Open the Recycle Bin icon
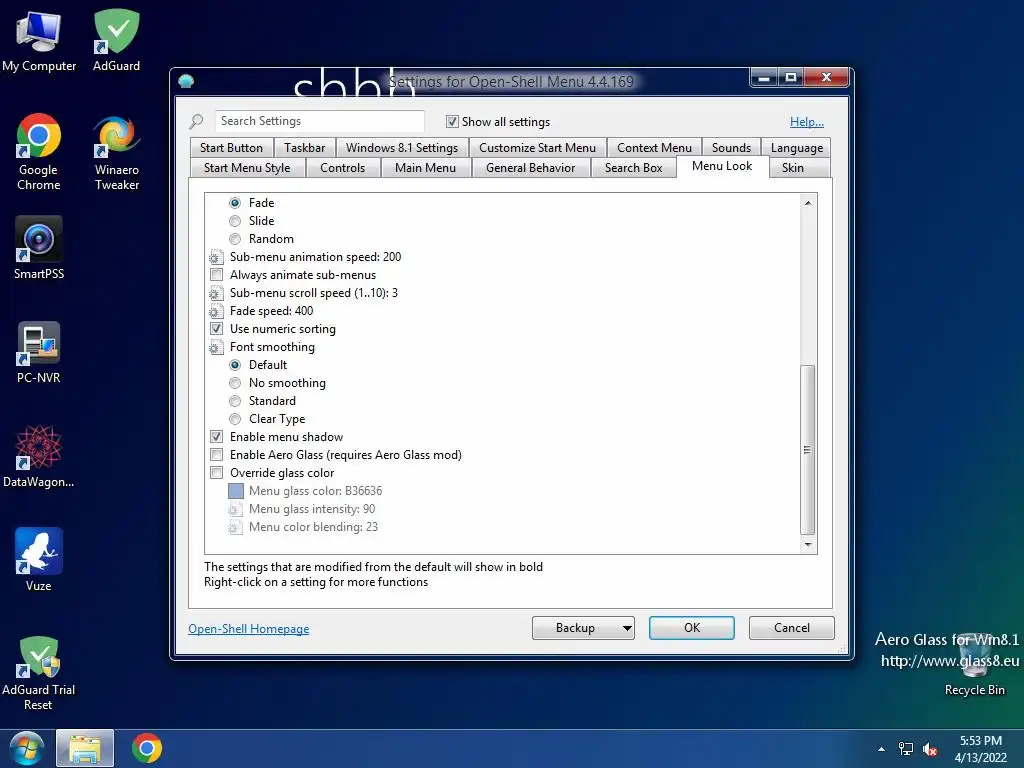 (974, 665)
